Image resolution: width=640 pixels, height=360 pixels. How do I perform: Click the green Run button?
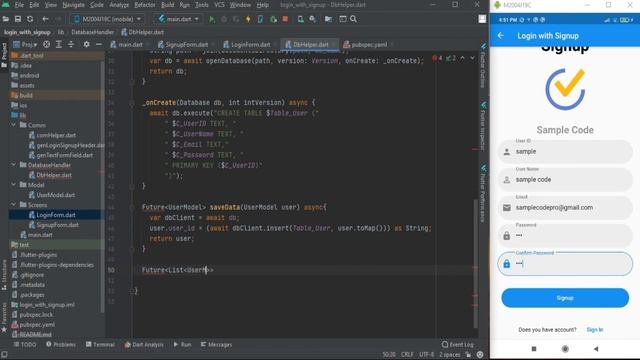212,19
